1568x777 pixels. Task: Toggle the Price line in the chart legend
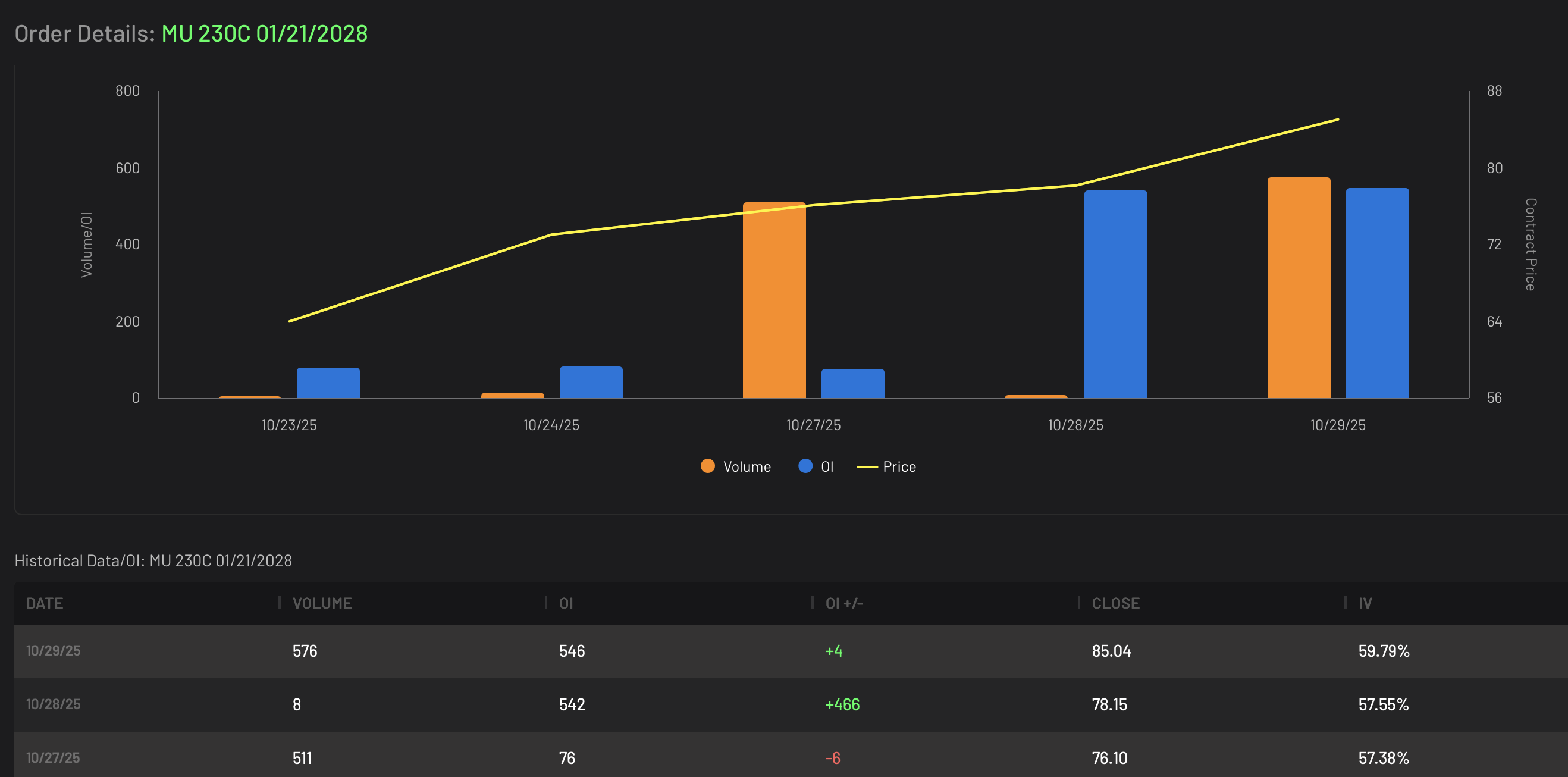click(886, 466)
